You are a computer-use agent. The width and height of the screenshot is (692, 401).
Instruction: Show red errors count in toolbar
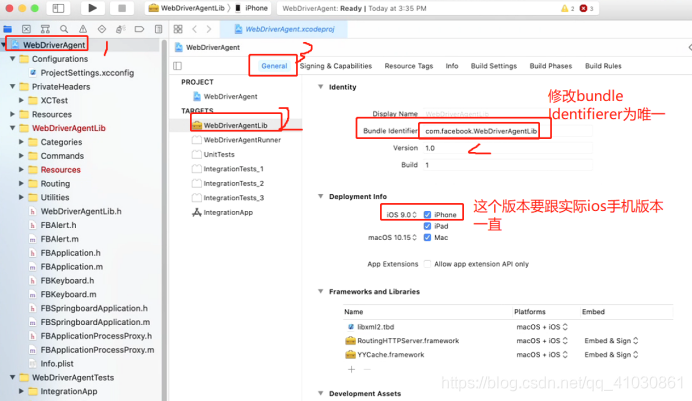tap(586, 8)
